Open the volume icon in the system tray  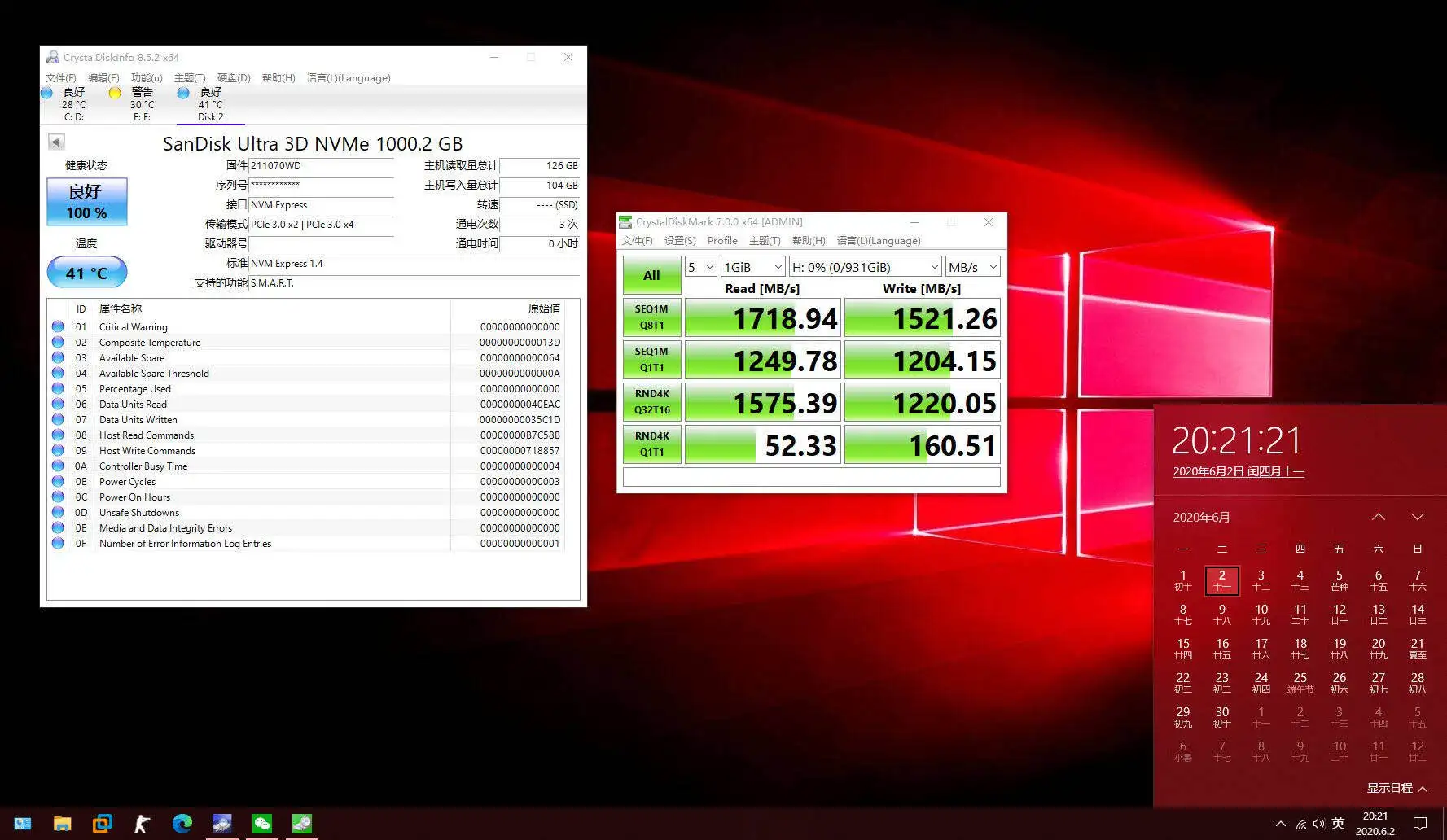pyautogui.click(x=1318, y=824)
